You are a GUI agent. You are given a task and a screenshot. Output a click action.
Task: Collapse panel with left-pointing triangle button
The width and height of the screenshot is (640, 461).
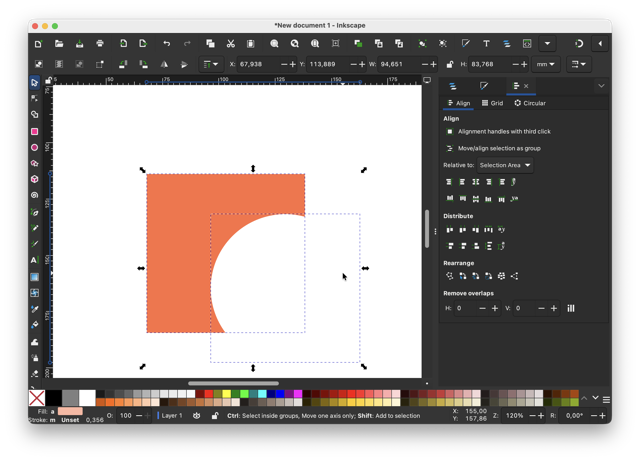pos(600,44)
